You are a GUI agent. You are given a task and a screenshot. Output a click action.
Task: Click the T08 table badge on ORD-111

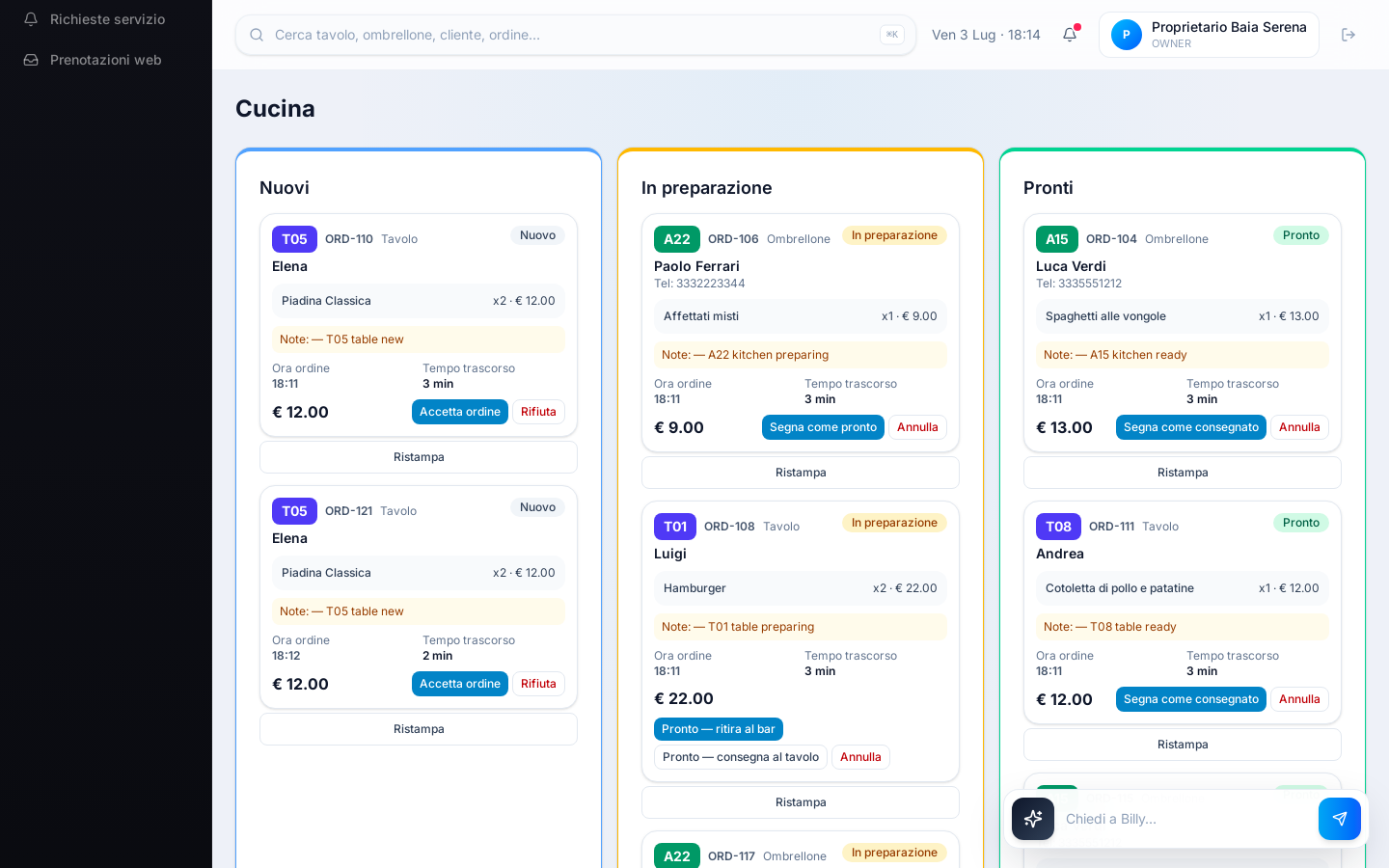(x=1058, y=527)
